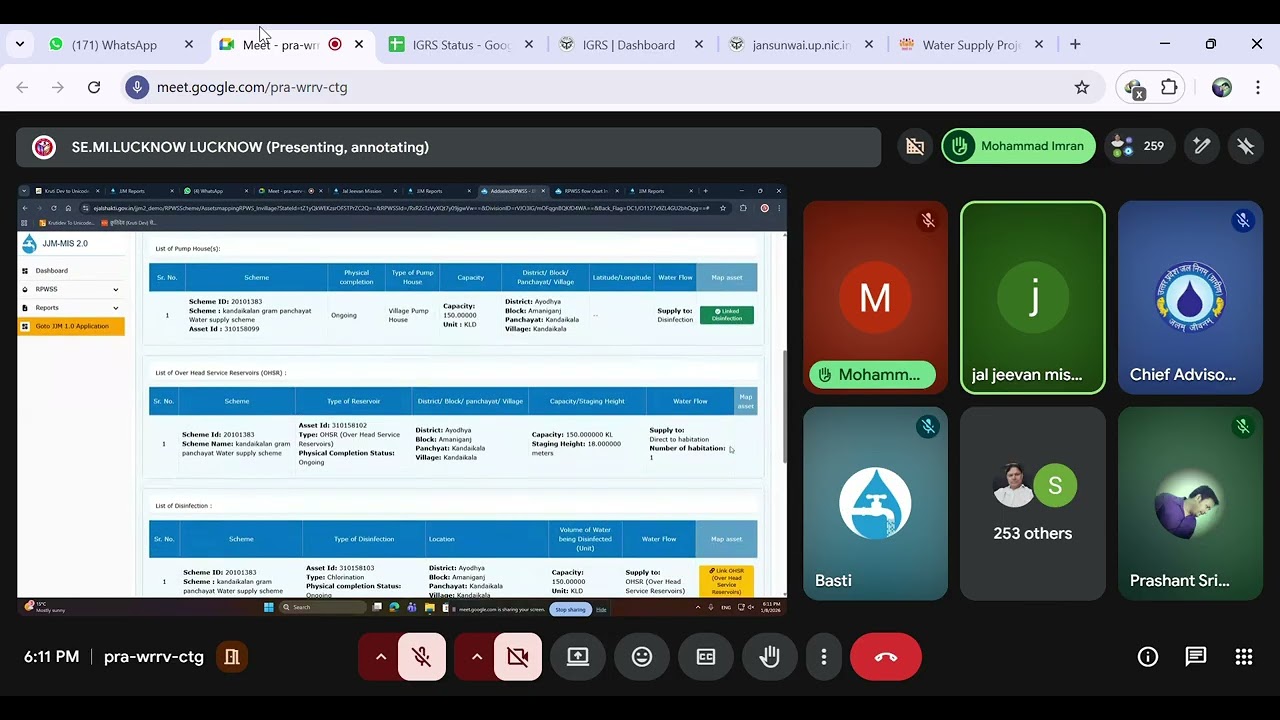Screen dimensions: 1280x720
Task: Toggle the Meet camera button
Action: (517, 657)
